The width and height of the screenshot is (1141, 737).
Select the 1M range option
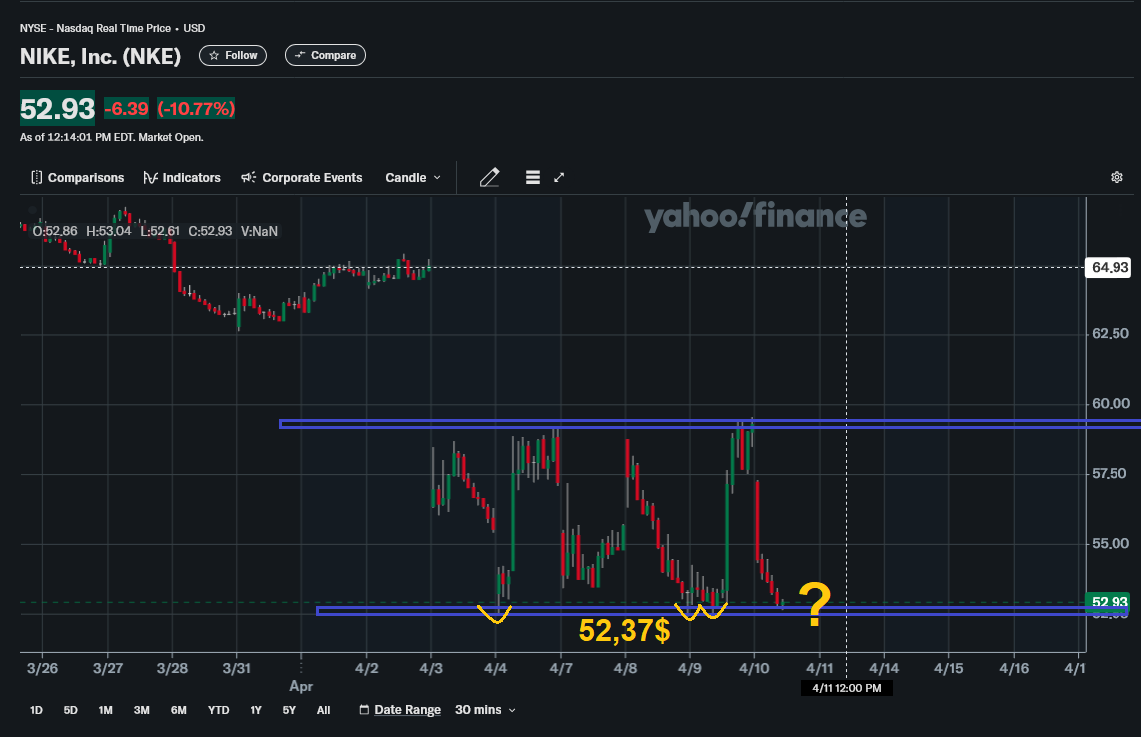pyautogui.click(x=105, y=710)
